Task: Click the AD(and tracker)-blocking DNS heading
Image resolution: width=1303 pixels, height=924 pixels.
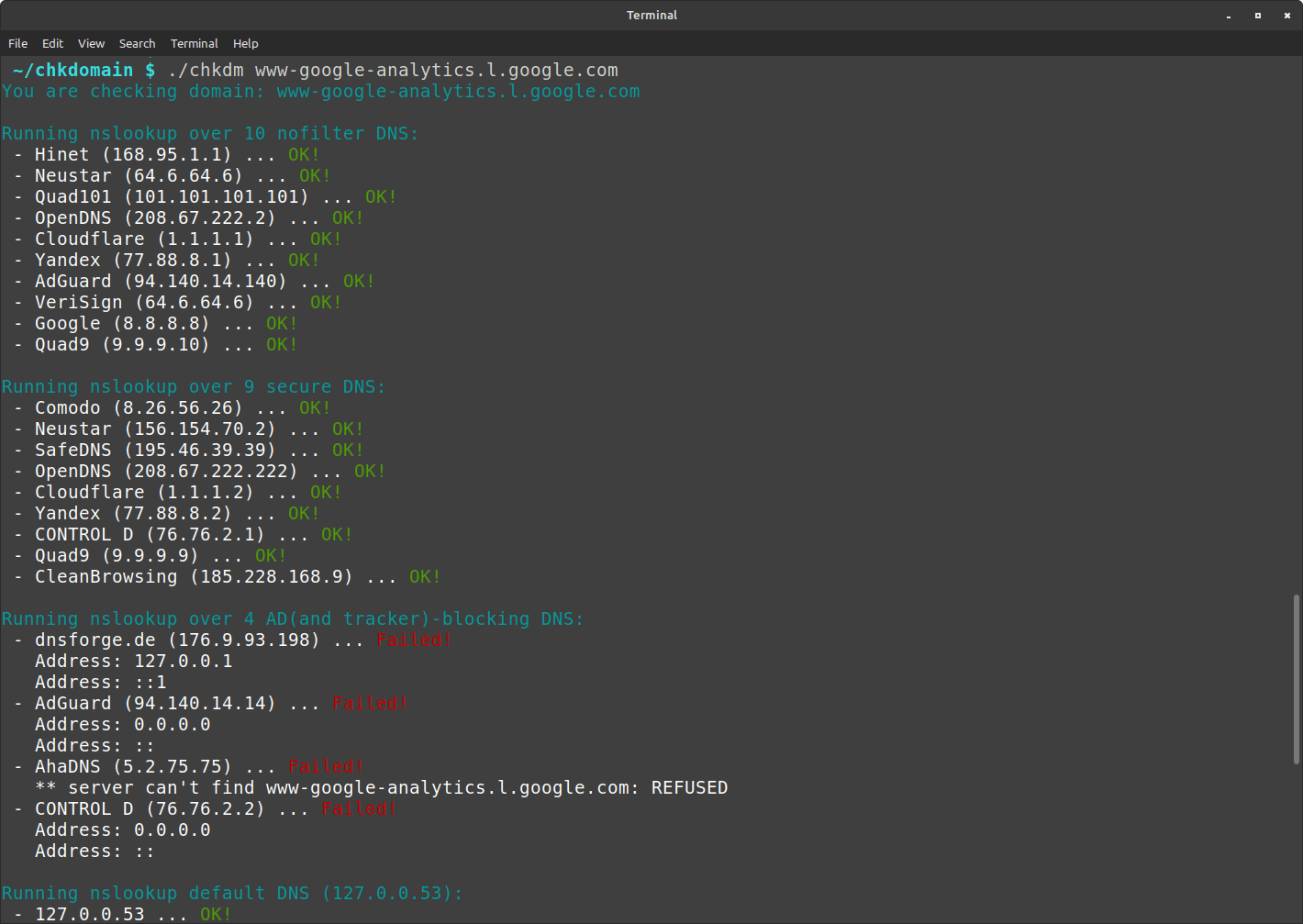Action: [293, 618]
